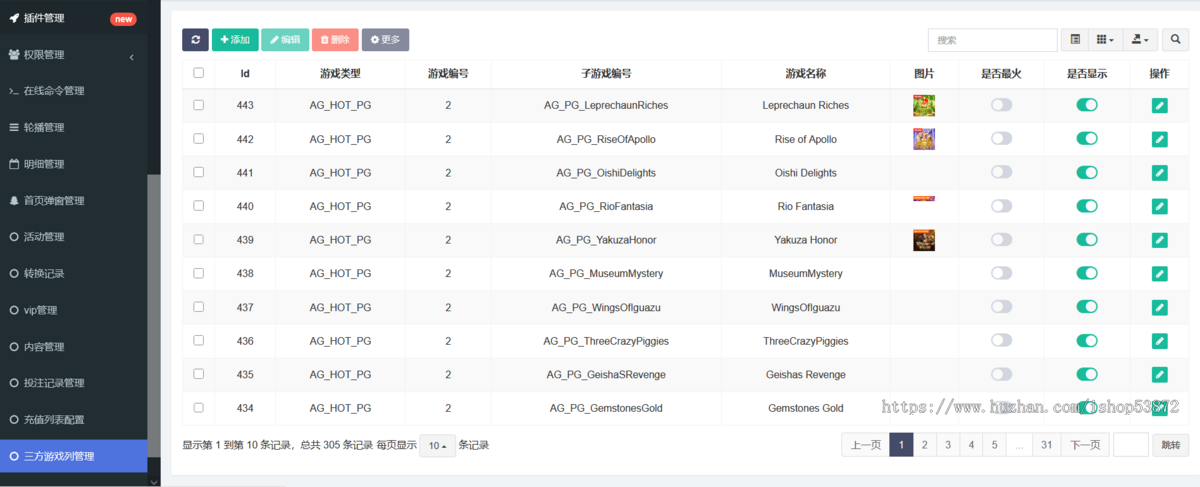Open the columns dropdown button
Viewport: 1200px width, 487px height.
pos(1104,40)
